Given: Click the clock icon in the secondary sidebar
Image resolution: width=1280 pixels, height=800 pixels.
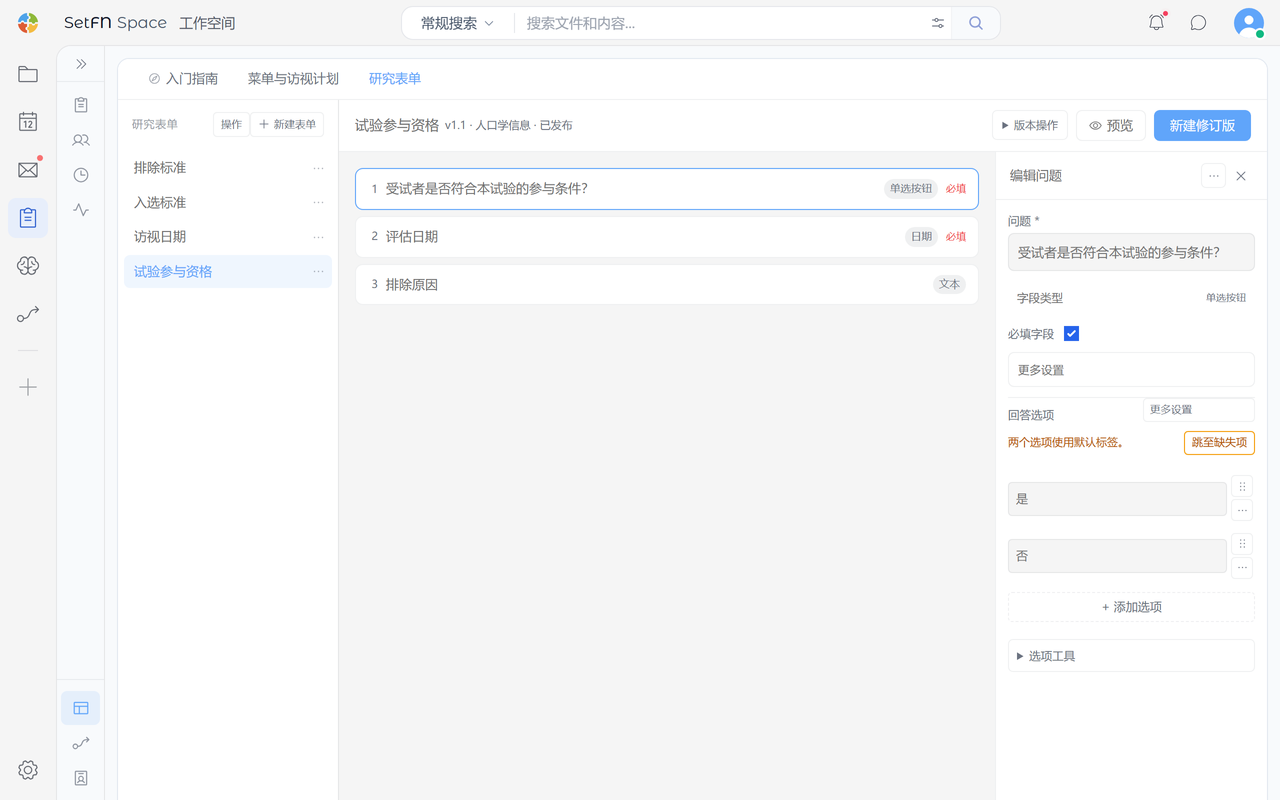Looking at the screenshot, I should 81,175.
